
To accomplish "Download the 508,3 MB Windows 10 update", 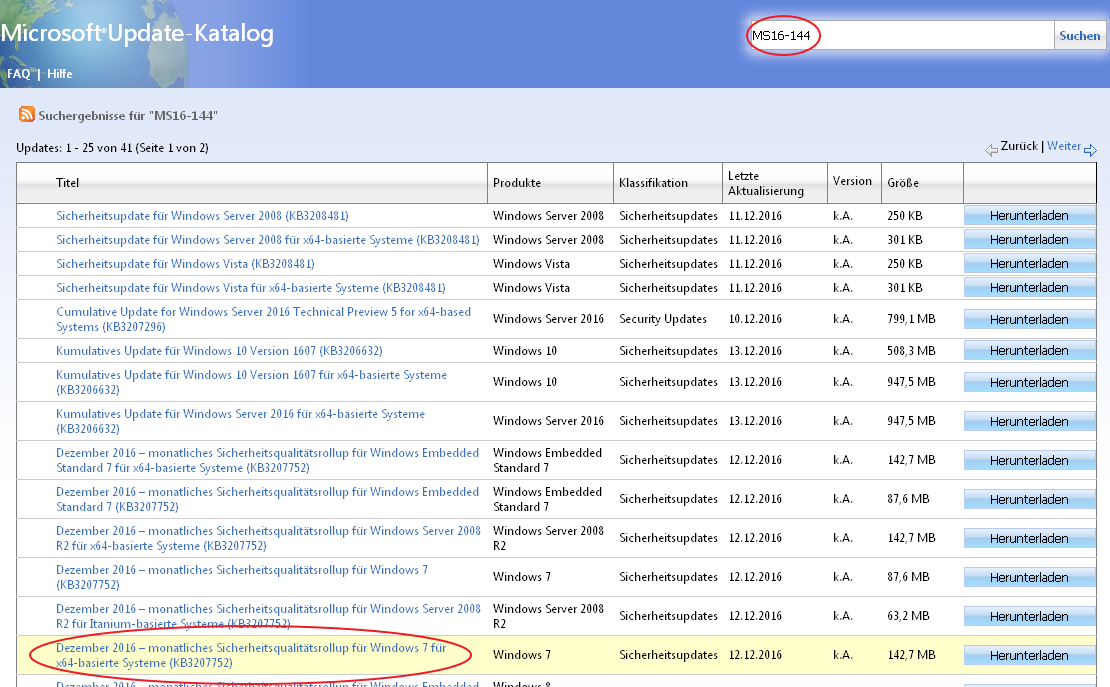I will tap(1029, 351).
